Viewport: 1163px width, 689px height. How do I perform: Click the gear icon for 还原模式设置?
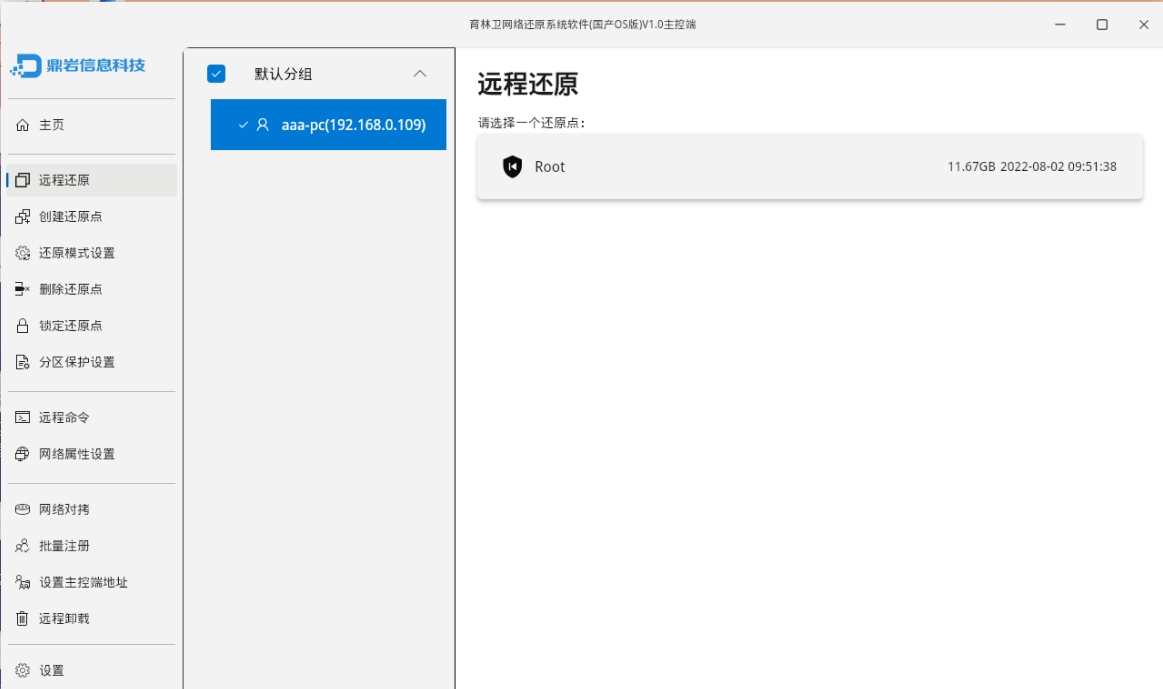coord(23,253)
